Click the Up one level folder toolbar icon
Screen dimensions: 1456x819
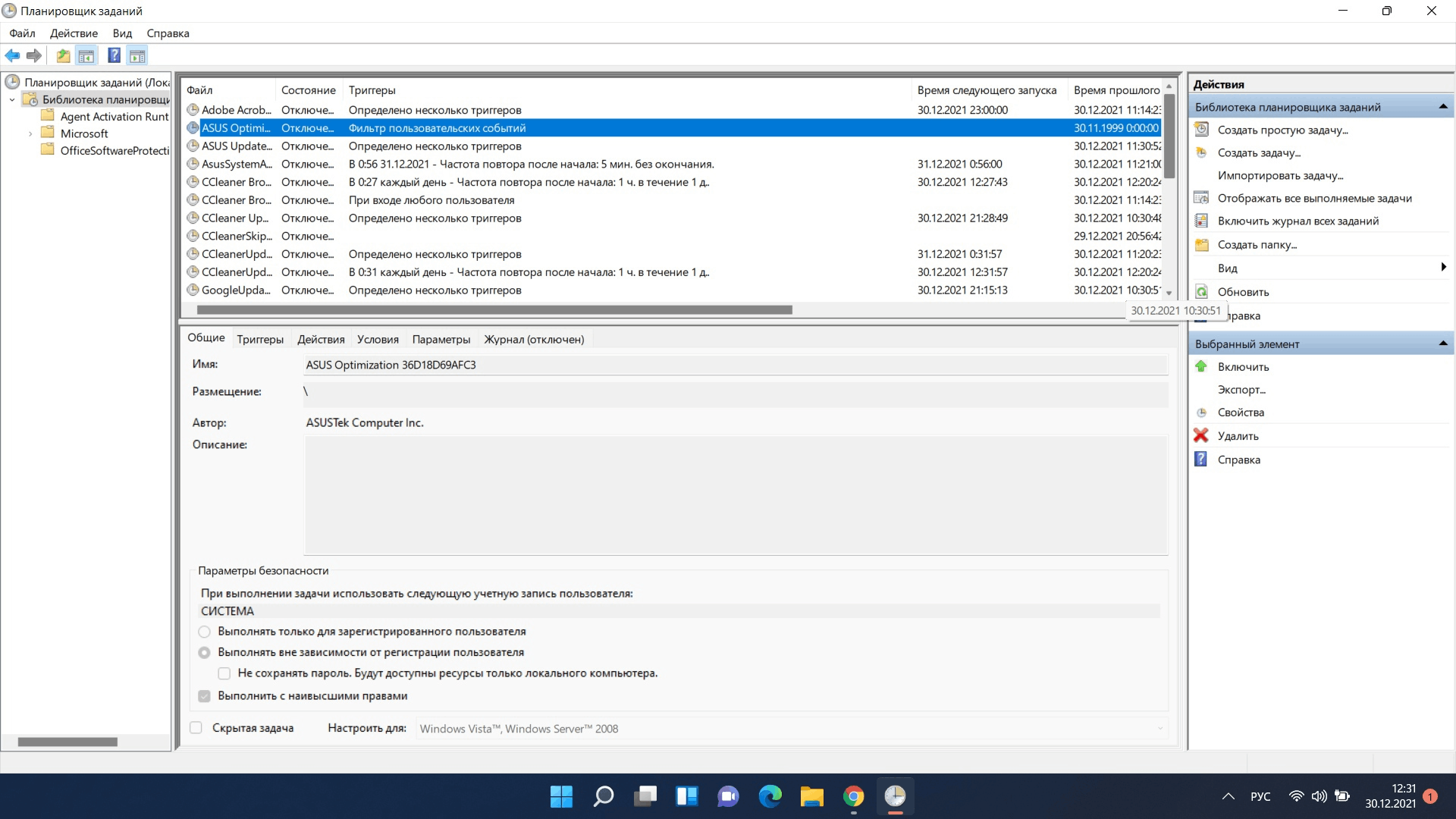coord(63,55)
